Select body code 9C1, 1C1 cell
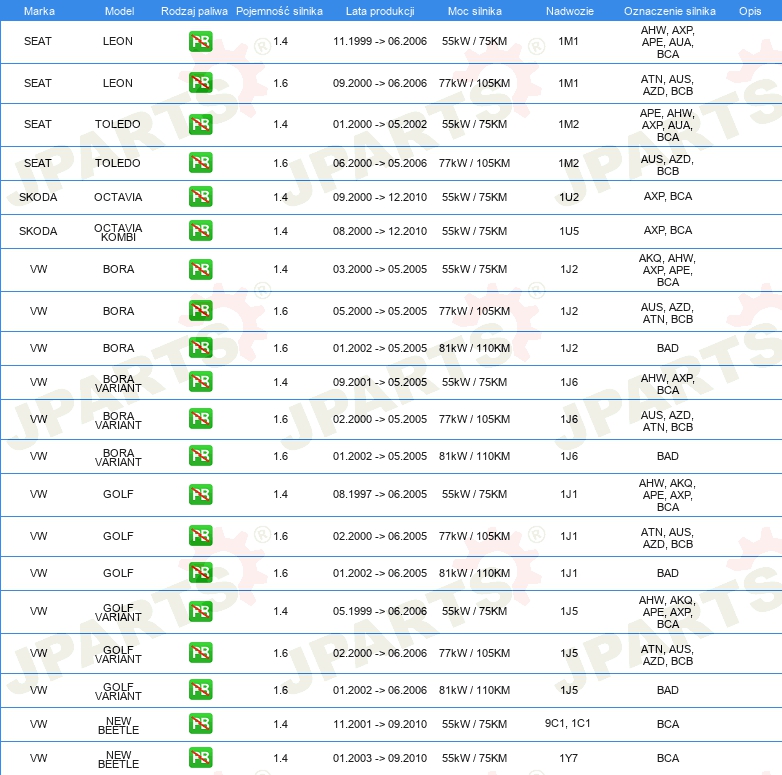Screen dimensions: 782x775 568,723
